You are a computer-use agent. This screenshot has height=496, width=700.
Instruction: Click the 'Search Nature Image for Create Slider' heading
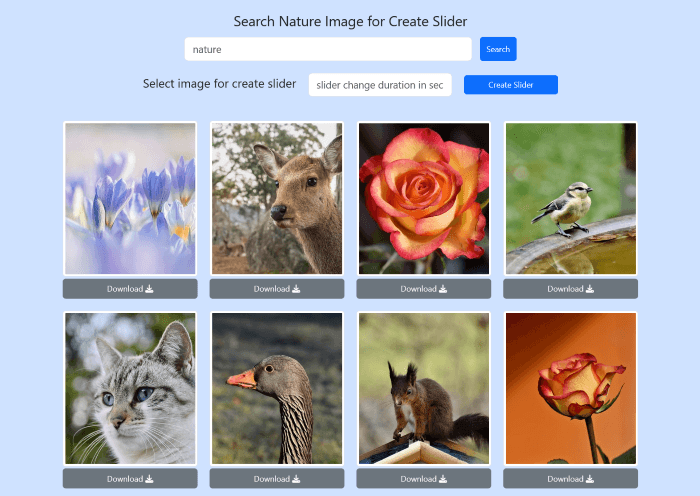click(350, 21)
